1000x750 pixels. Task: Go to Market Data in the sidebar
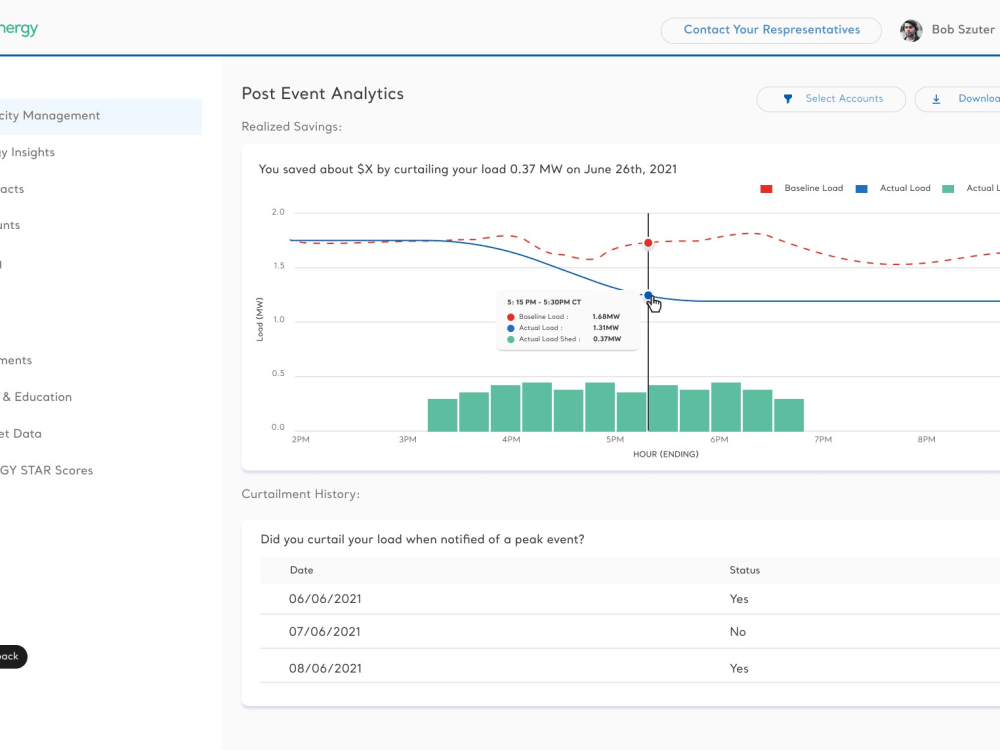point(20,434)
